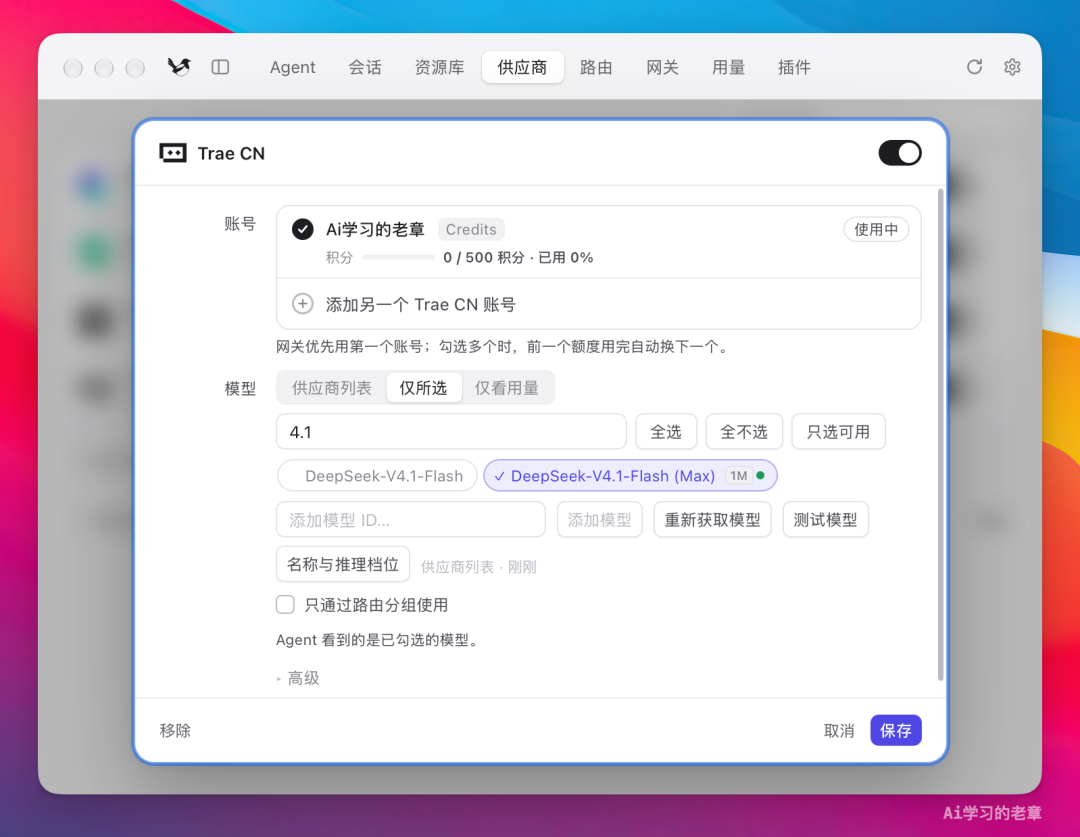
Task: Click the 只选可用 button
Action: [838, 432]
